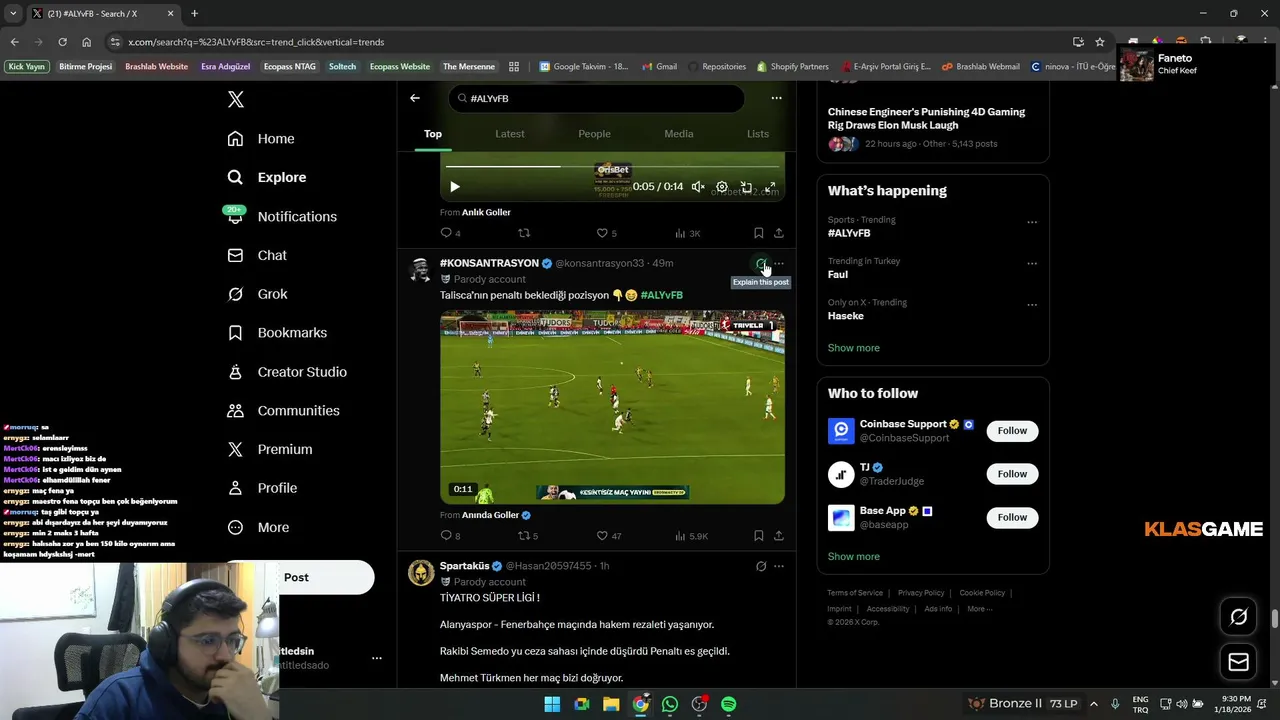
Task: Show more trends in What's happening
Action: pos(853,348)
